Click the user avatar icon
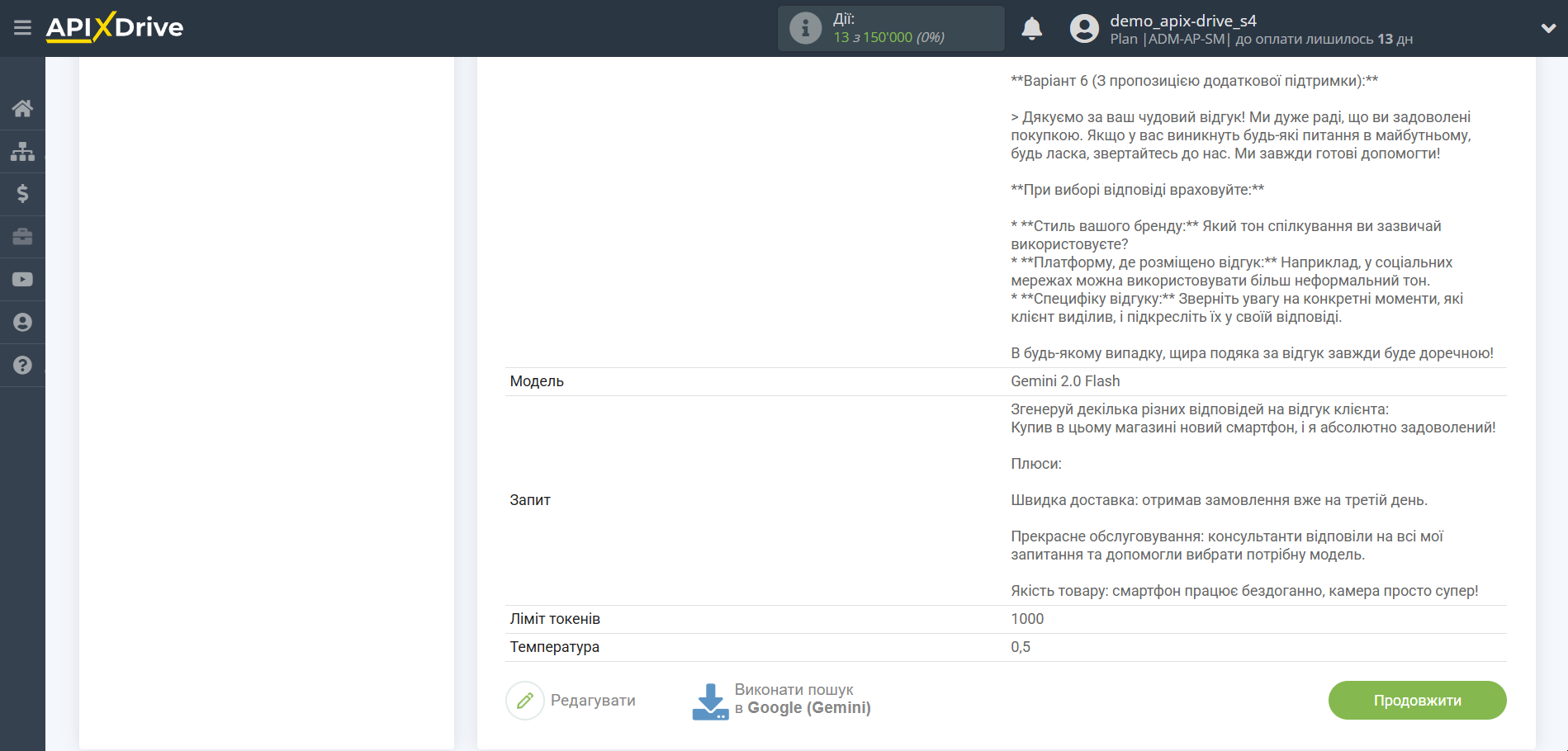Image resolution: width=1568 pixels, height=751 pixels. point(1084,29)
